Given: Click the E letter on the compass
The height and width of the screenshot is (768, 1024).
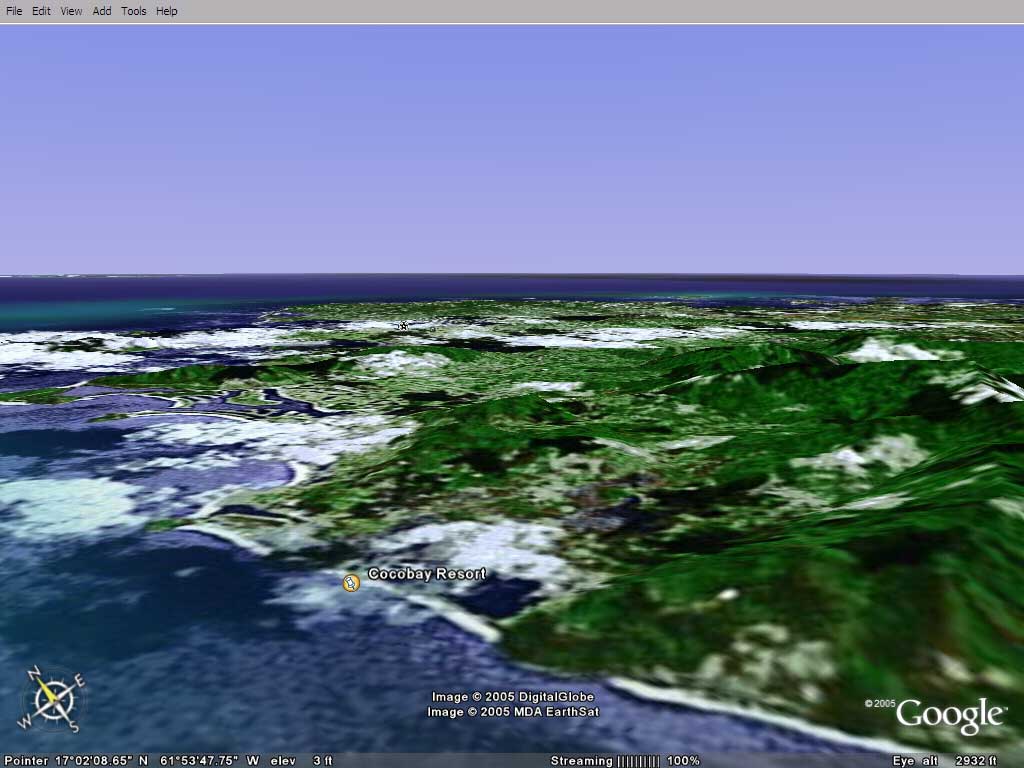Looking at the screenshot, I should [80, 682].
